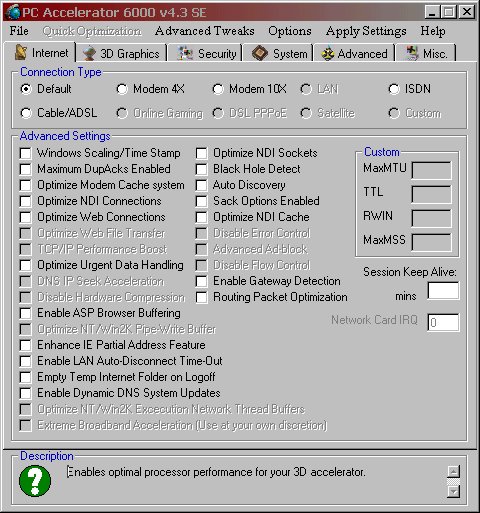This screenshot has width=480, height=513.
Task: Click the MaxMTU input field
Action: click(x=432, y=170)
